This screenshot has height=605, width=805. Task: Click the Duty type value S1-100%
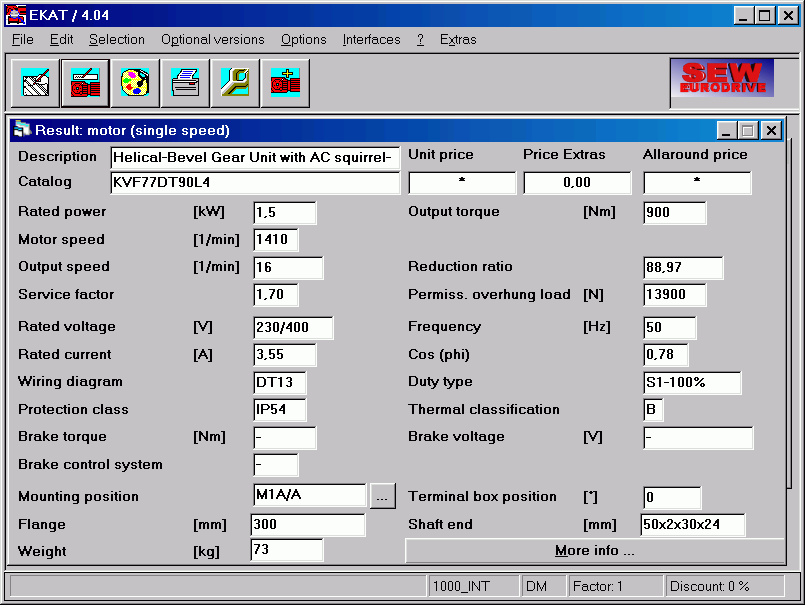(x=692, y=383)
